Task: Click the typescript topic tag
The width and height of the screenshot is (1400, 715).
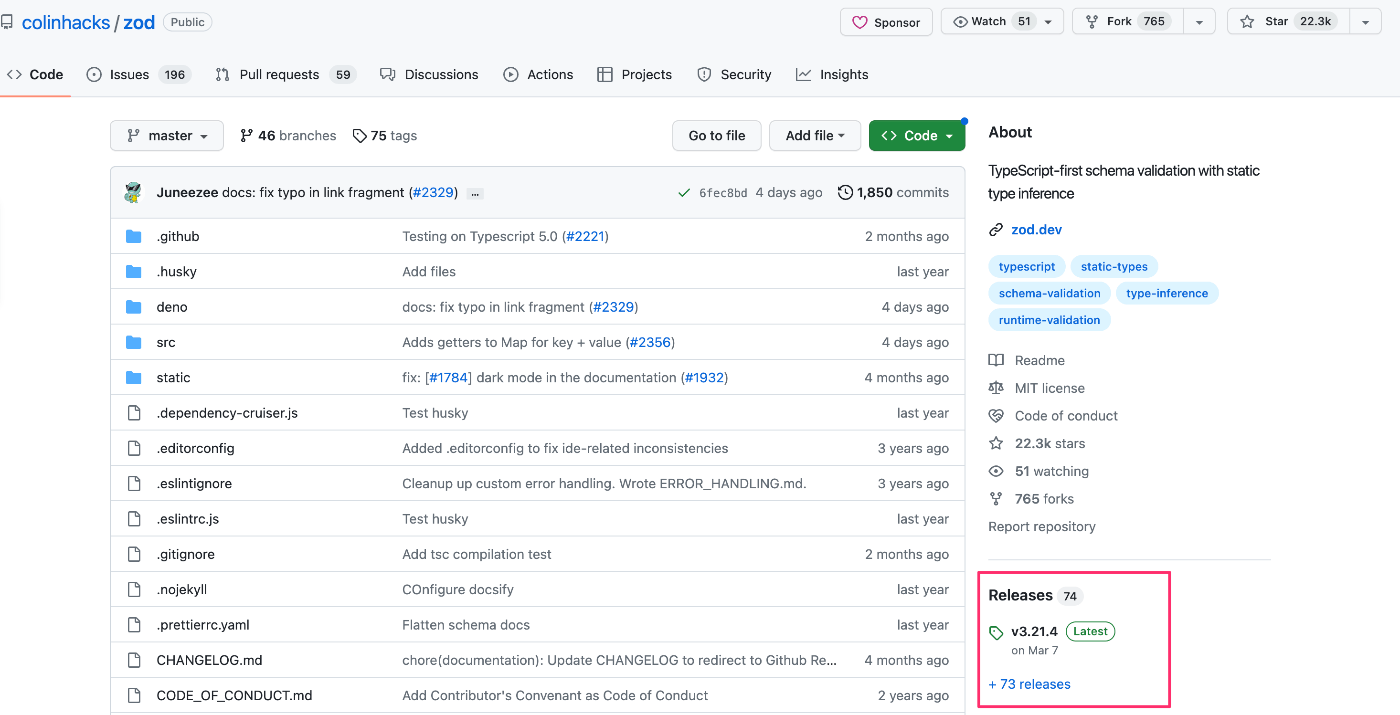Action: click(1027, 267)
